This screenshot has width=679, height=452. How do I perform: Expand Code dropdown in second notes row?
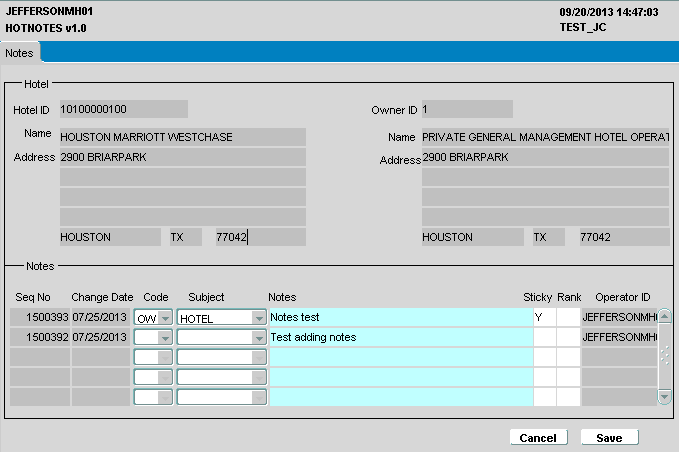[x=165, y=338]
